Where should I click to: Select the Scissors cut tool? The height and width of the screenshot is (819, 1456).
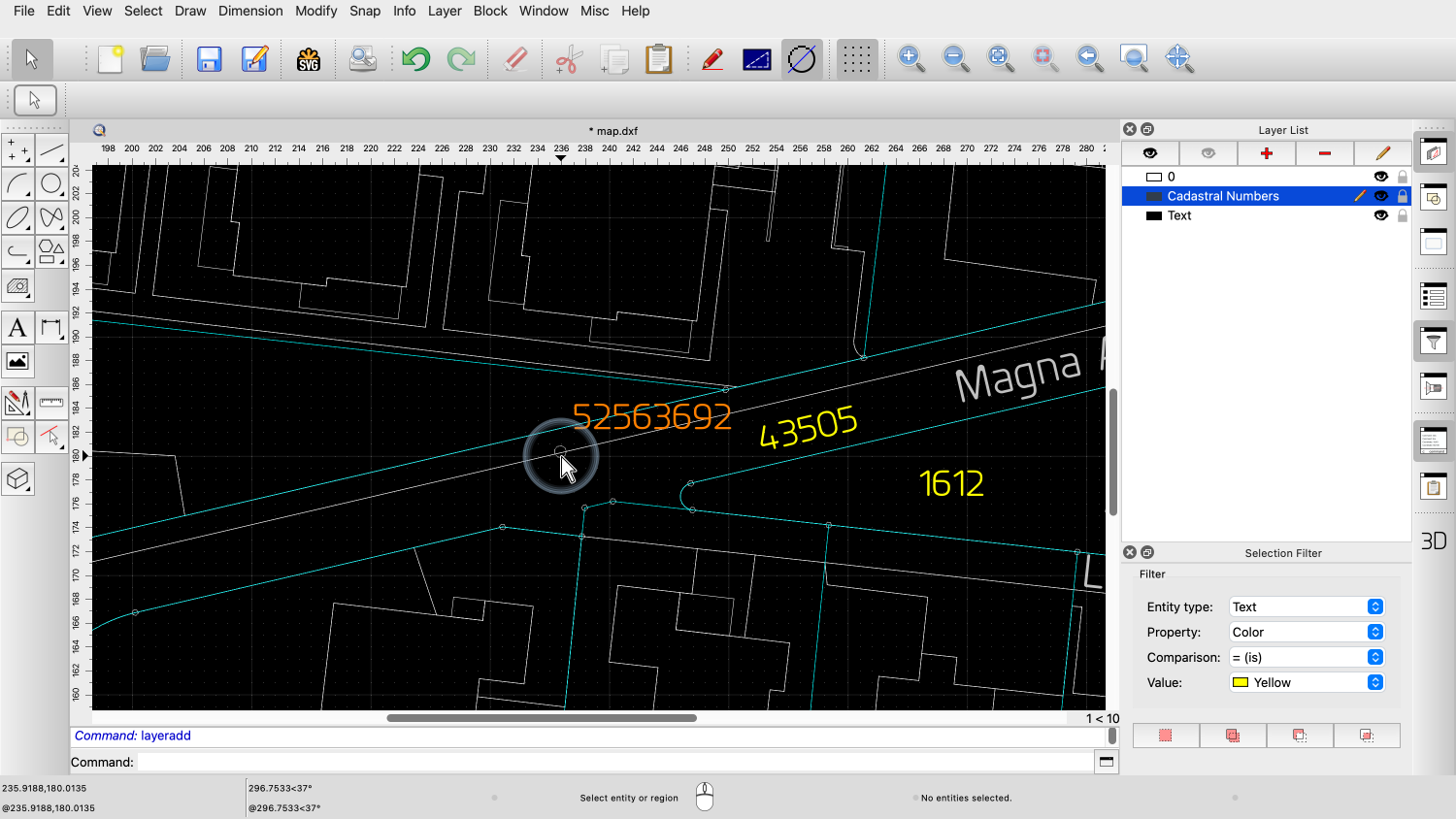pos(568,59)
